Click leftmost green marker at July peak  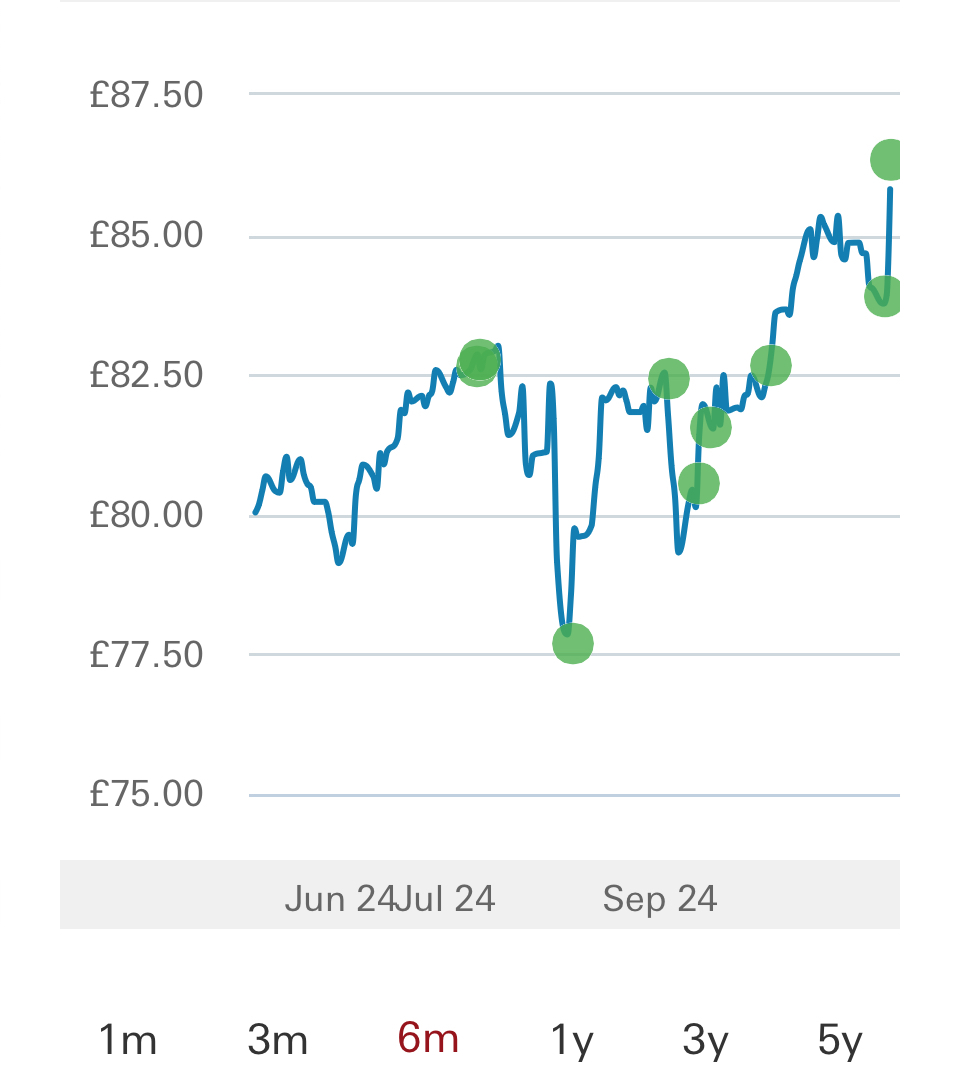tap(478, 362)
